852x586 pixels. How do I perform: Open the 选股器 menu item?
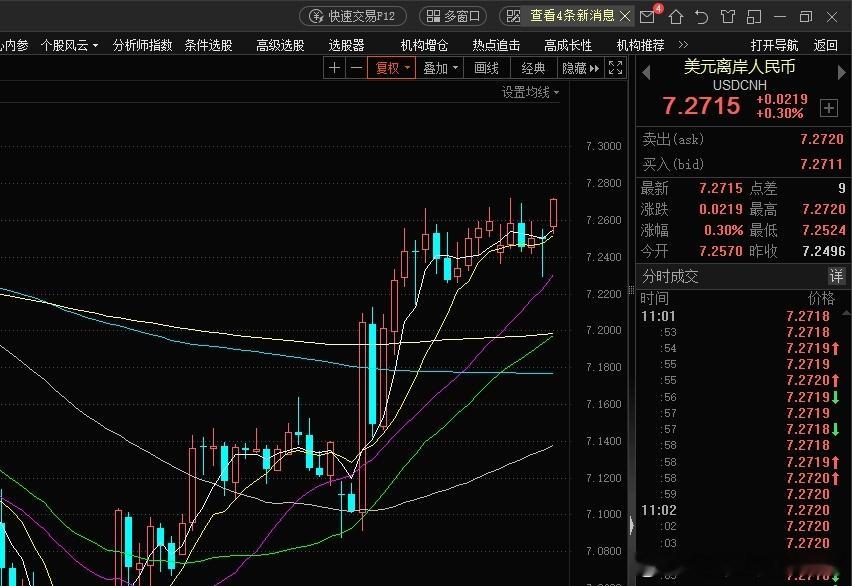346,45
